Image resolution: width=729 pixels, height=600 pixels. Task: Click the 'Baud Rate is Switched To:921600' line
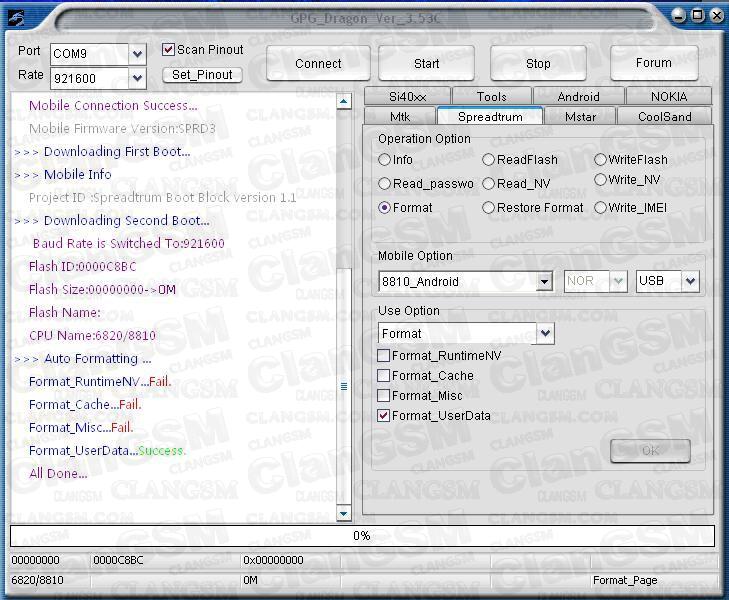(129, 243)
